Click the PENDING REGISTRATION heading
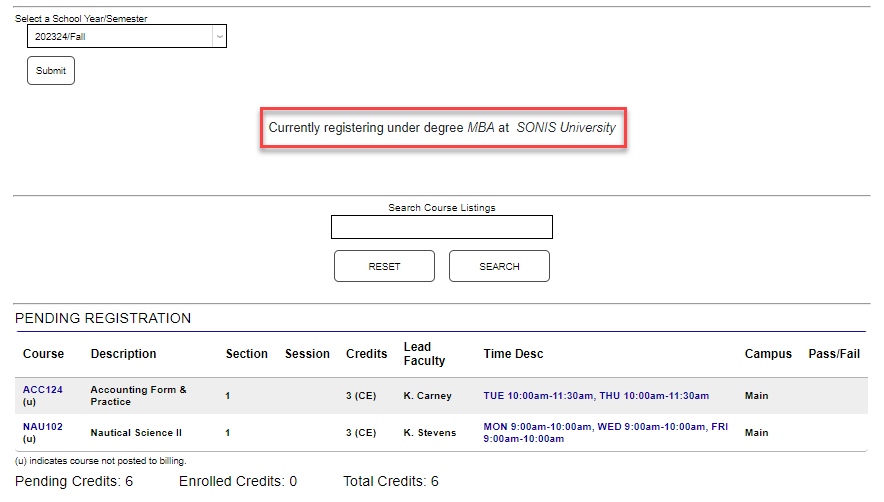Viewport: 884px width, 502px height. pyautogui.click(x=103, y=318)
